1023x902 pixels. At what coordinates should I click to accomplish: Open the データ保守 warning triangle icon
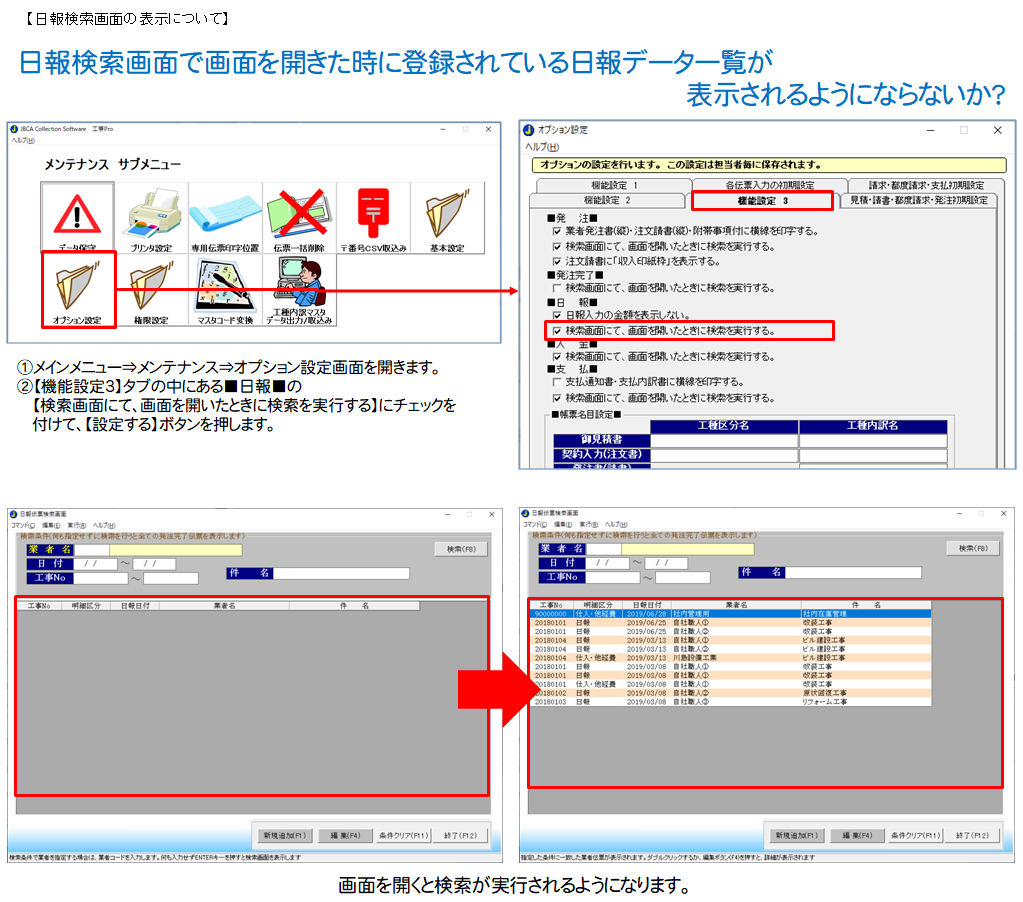78,216
